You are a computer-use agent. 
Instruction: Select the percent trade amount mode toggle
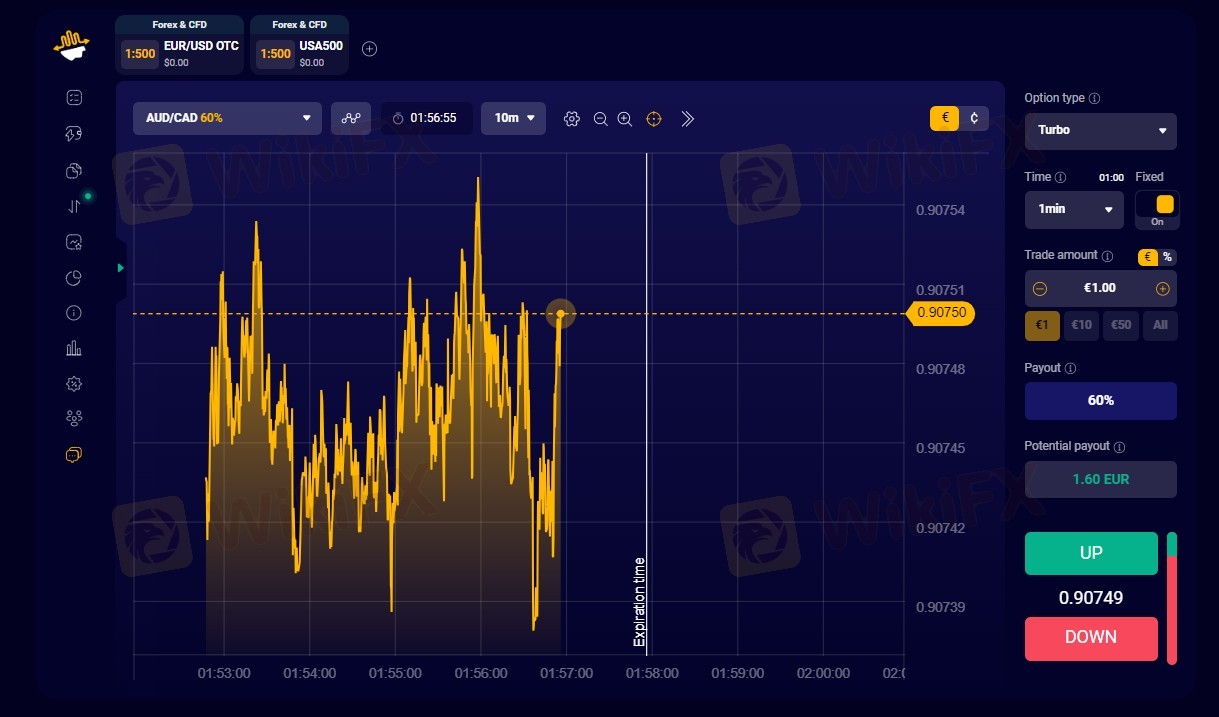point(1167,257)
